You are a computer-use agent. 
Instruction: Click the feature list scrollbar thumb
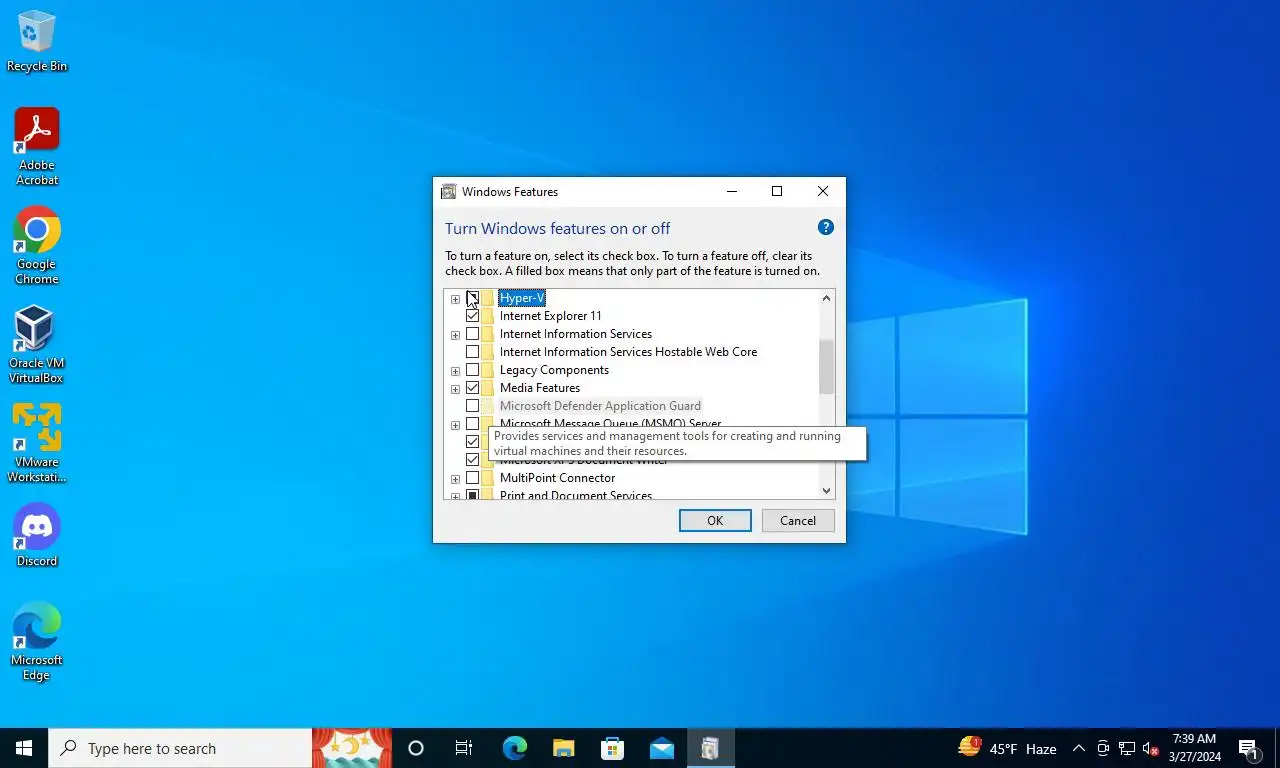[826, 366]
